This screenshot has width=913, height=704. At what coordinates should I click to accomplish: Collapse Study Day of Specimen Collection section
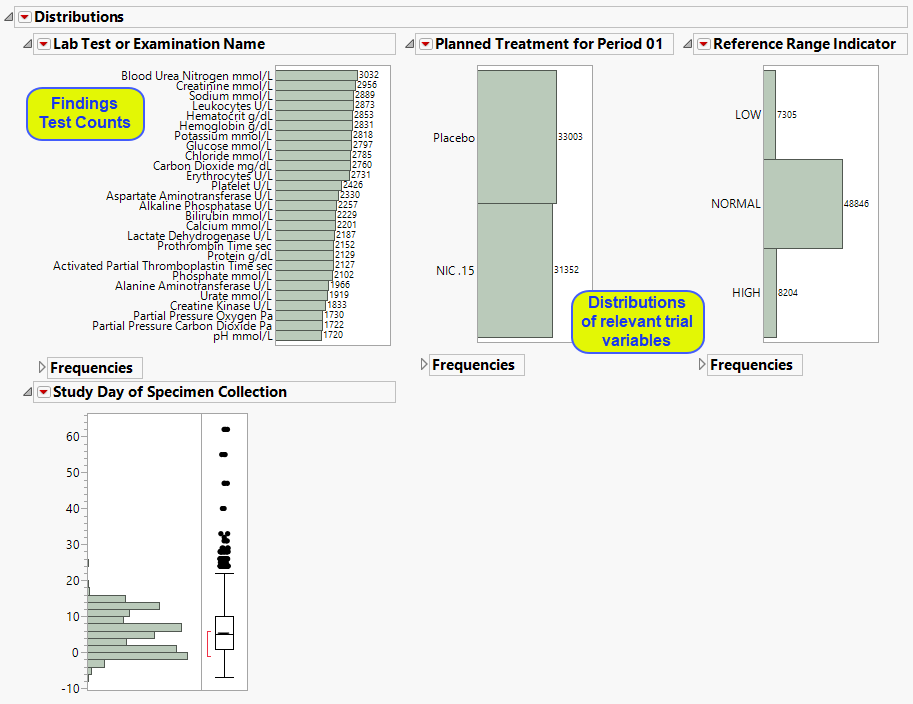[x=27, y=392]
